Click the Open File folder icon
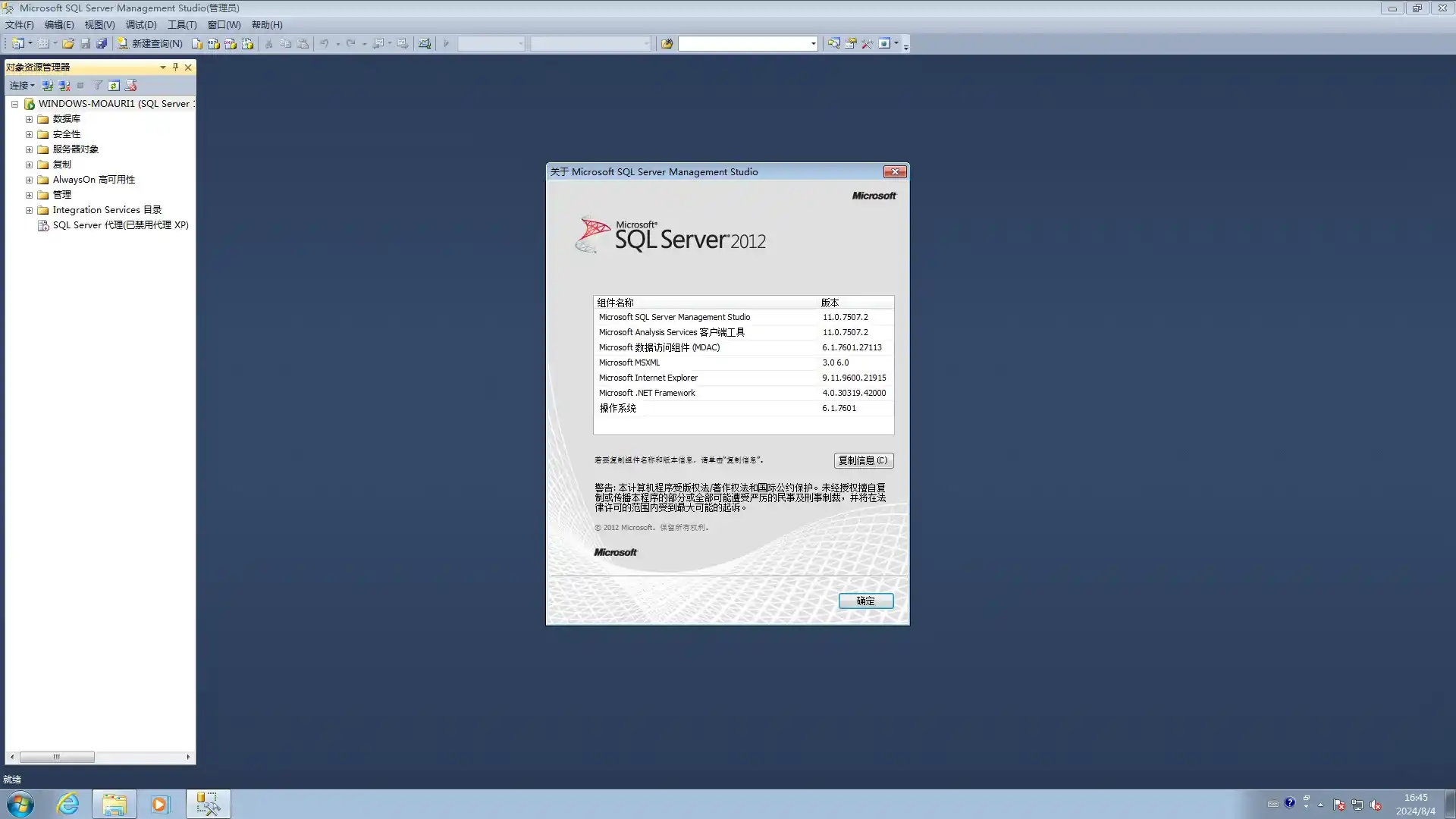 tap(68, 44)
